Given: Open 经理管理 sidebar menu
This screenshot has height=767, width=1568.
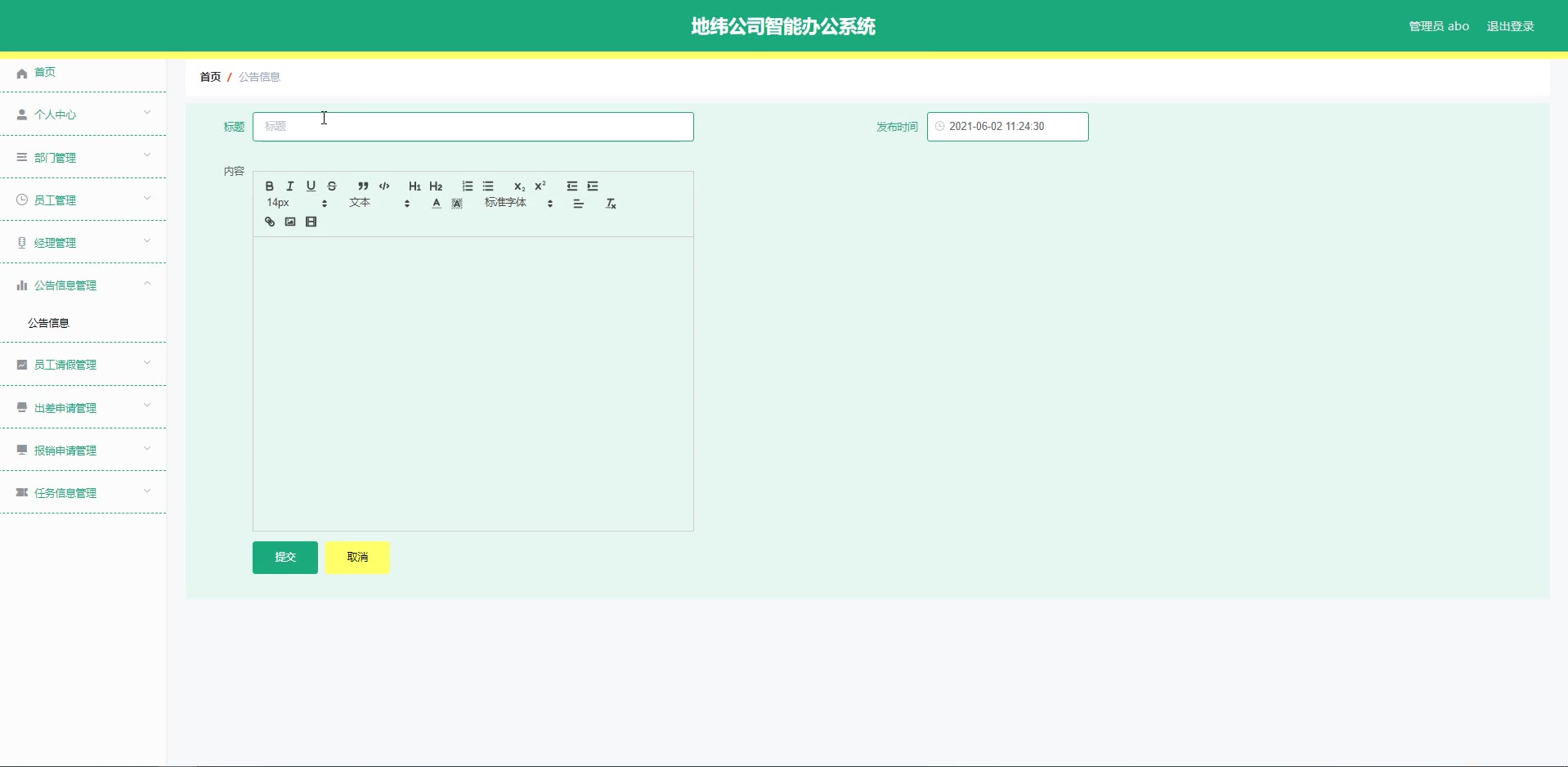Looking at the screenshot, I should pos(83,242).
